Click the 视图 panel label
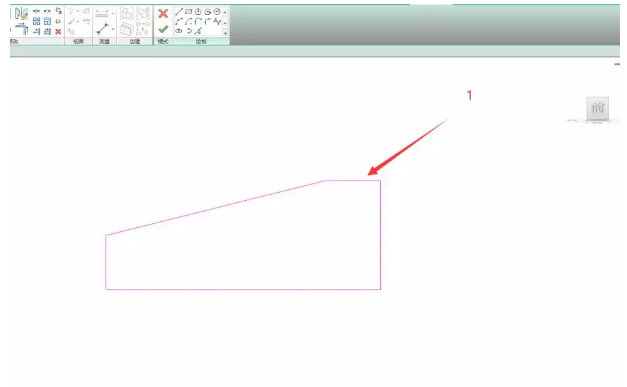The image size is (627, 387). tap(78, 41)
